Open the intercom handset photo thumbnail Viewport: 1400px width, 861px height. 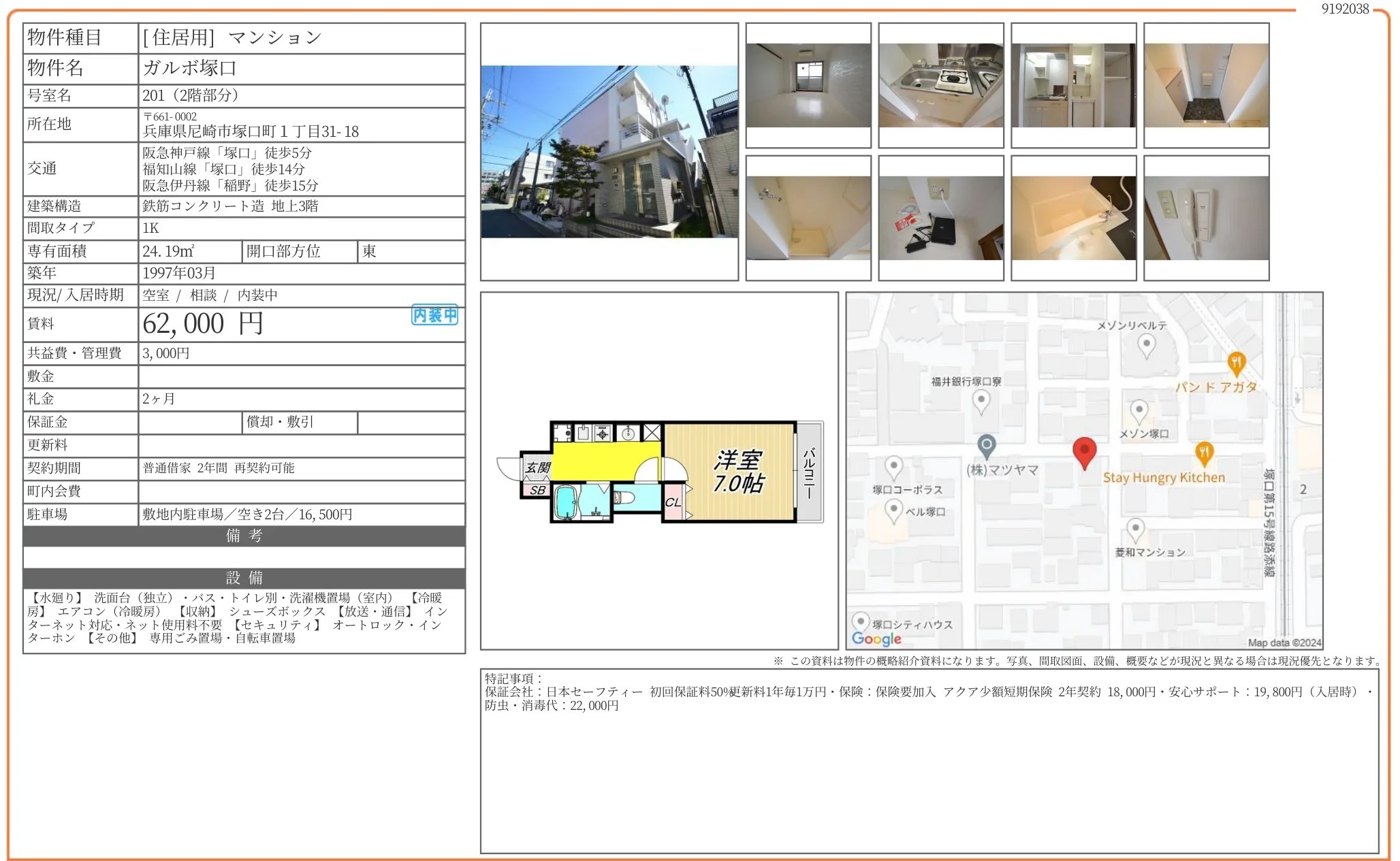(1206, 218)
